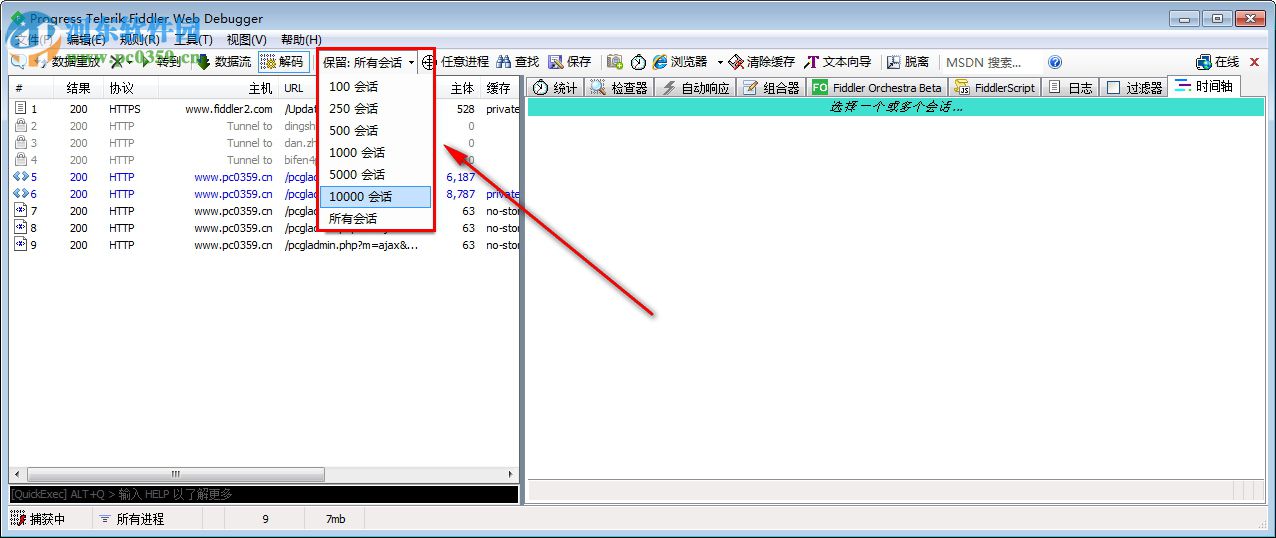
Task: Select session 5 www.pc0359.cn row
Action: click(264, 177)
